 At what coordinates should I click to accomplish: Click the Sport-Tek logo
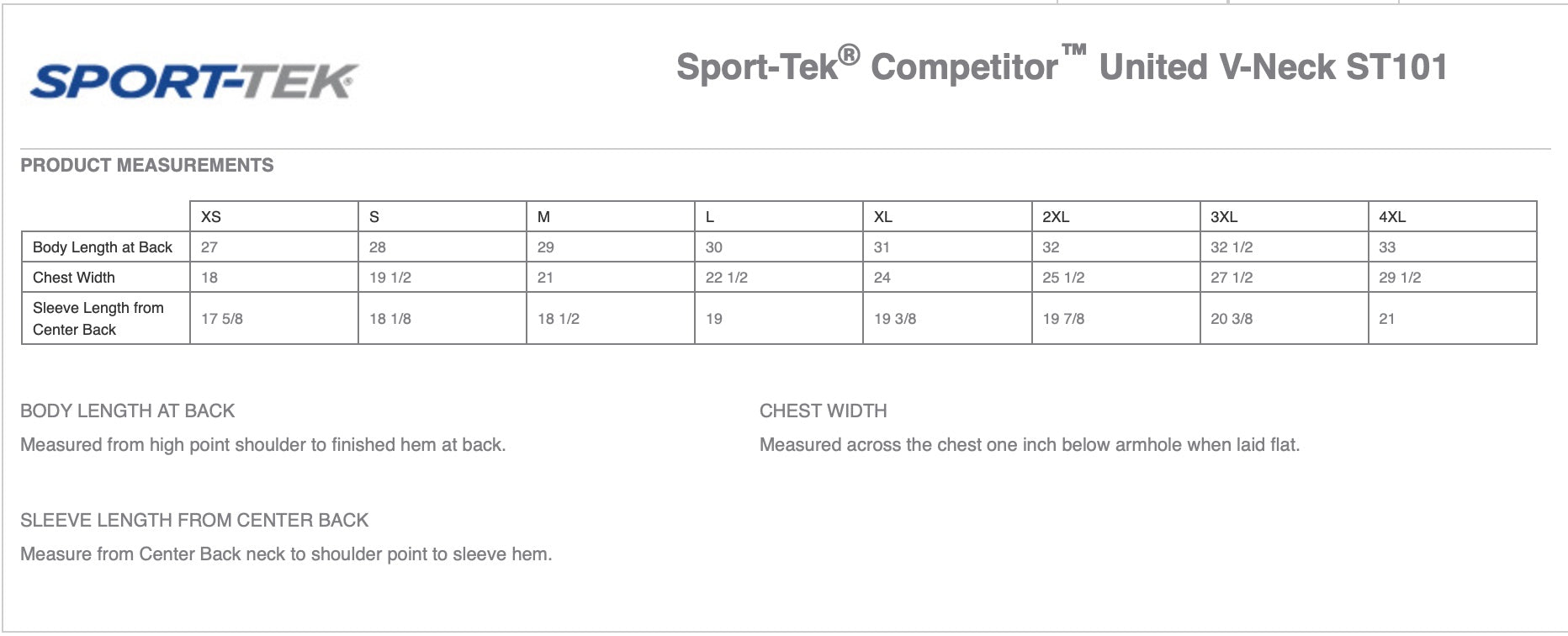pyautogui.click(x=193, y=82)
